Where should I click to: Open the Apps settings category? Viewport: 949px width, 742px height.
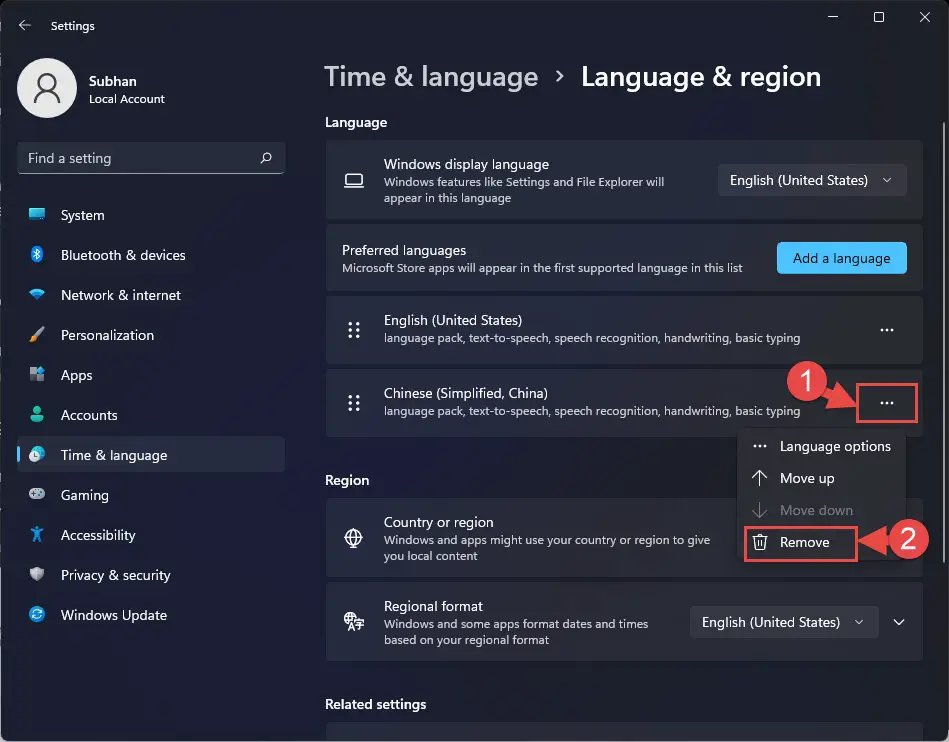point(151,375)
